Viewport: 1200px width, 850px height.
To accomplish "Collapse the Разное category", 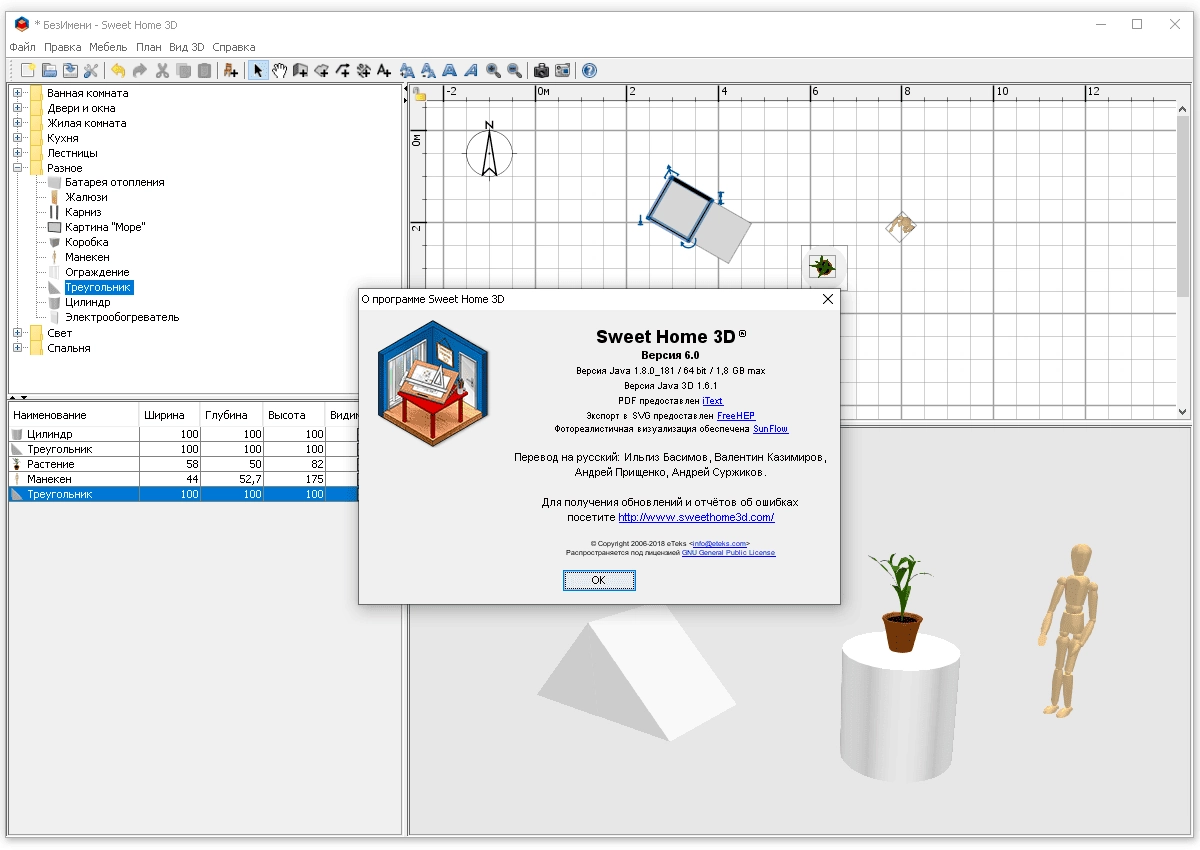I will [x=18, y=168].
